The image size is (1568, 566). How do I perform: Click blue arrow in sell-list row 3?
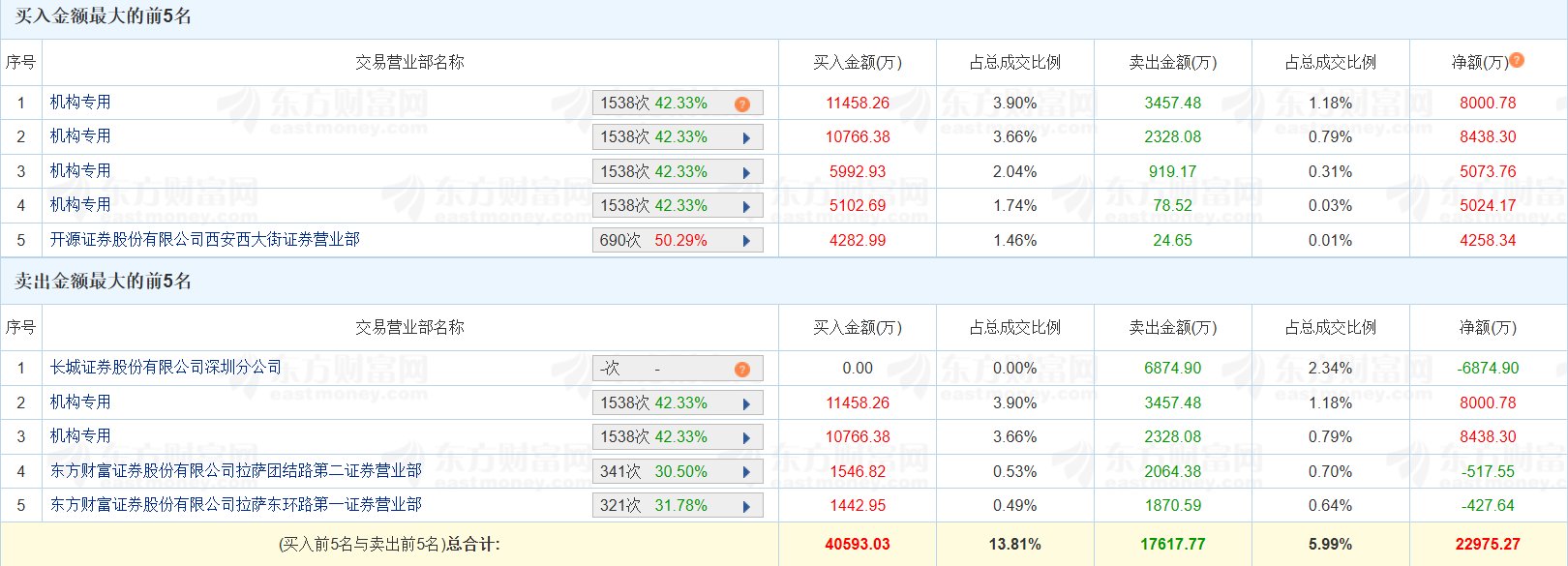click(746, 437)
